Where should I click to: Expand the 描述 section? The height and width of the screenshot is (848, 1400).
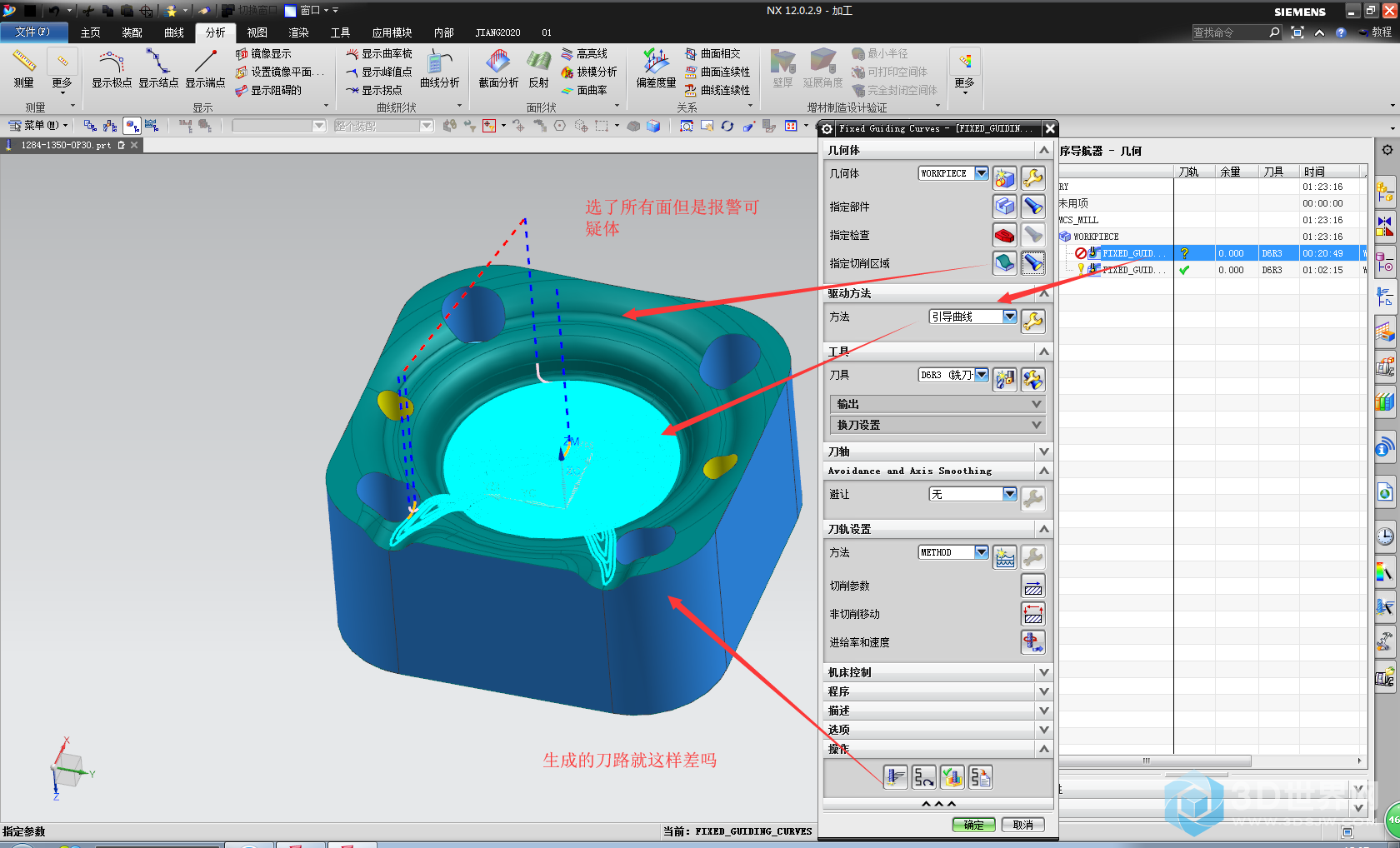(x=938, y=711)
